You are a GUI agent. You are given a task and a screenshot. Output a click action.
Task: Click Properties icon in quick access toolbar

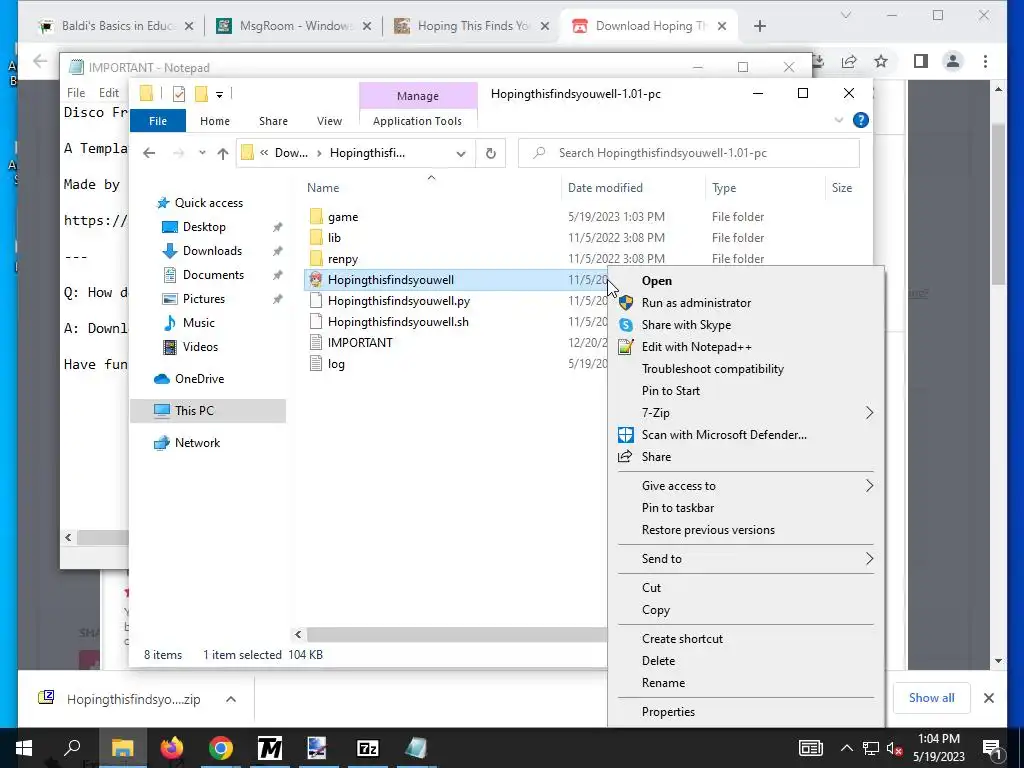click(178, 94)
